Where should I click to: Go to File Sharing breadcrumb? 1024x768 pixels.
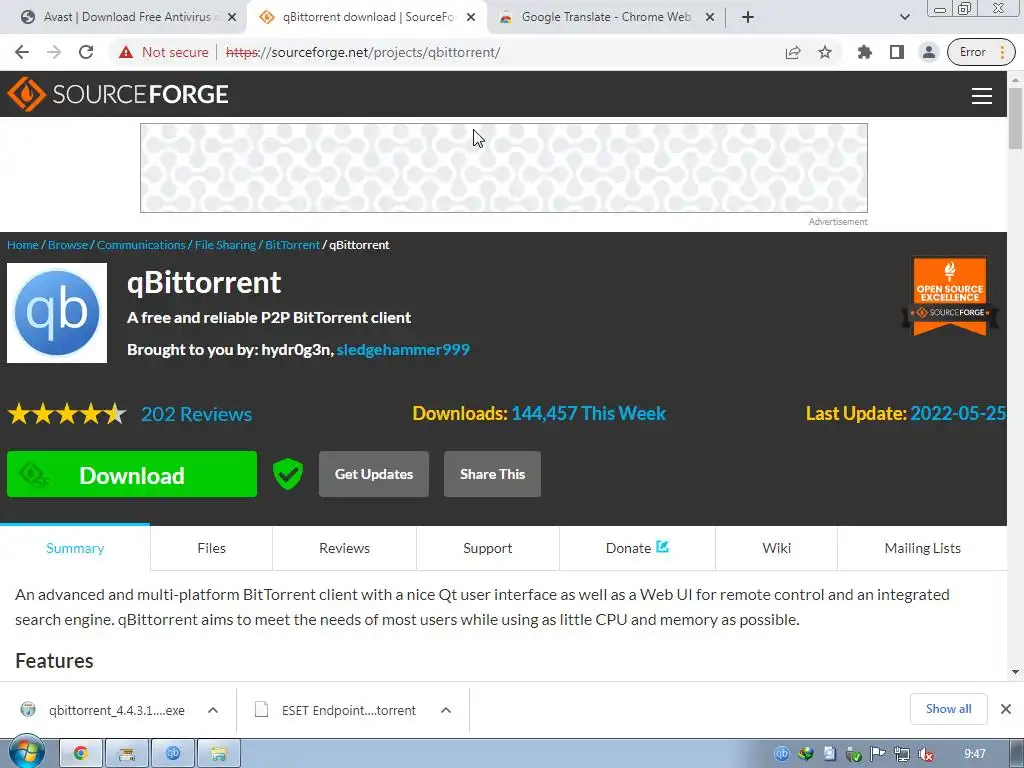(x=225, y=245)
